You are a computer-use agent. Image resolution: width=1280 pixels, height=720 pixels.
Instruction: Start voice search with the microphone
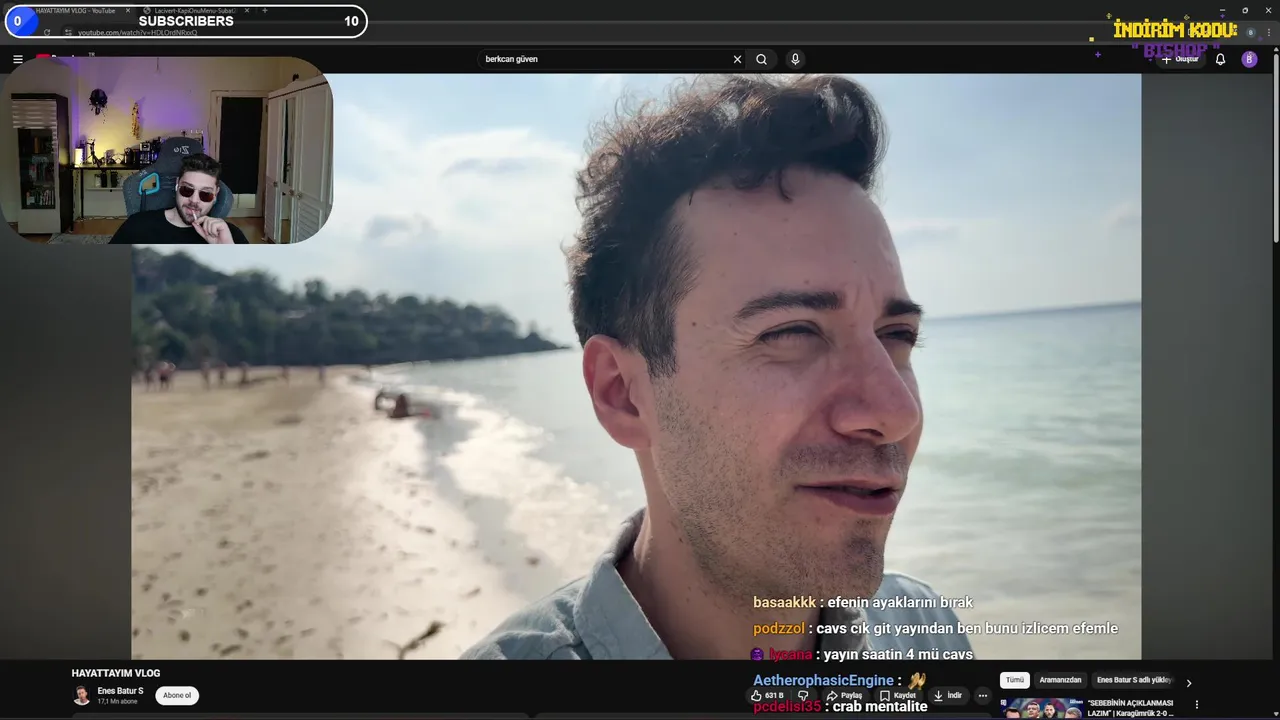point(795,59)
